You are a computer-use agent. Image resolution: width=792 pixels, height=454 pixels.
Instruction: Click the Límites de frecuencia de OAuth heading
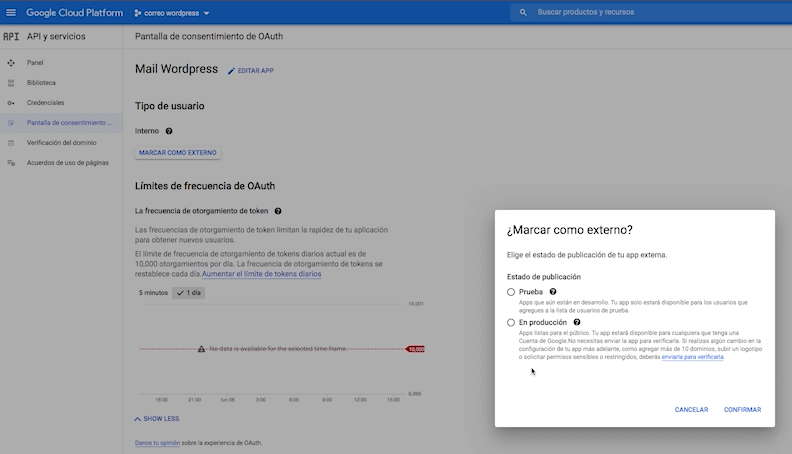tap(205, 186)
